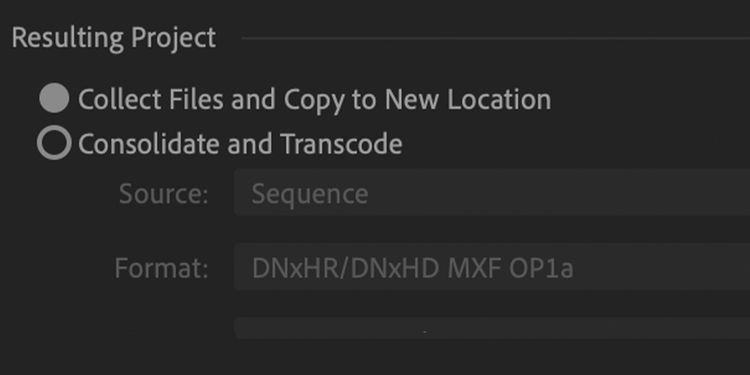Screen dimensions: 750x375
Task: Click the word Consolidate in second option
Action: point(150,143)
